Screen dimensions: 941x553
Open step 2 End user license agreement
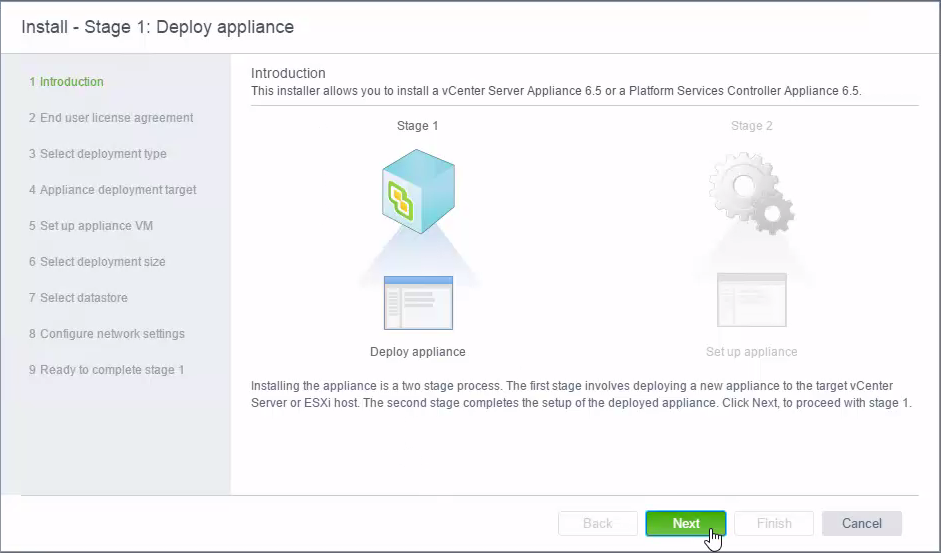click(x=111, y=118)
